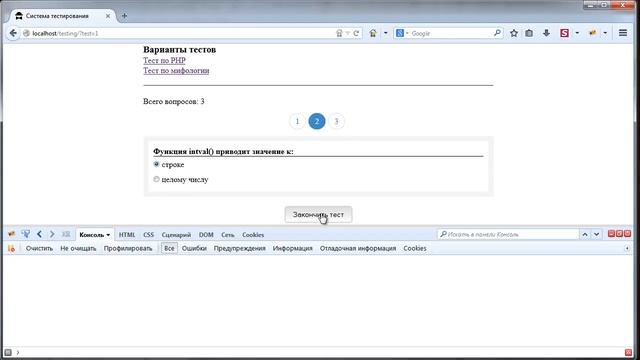
Task: Open dropdown beside the red S icon
Action: point(577,33)
